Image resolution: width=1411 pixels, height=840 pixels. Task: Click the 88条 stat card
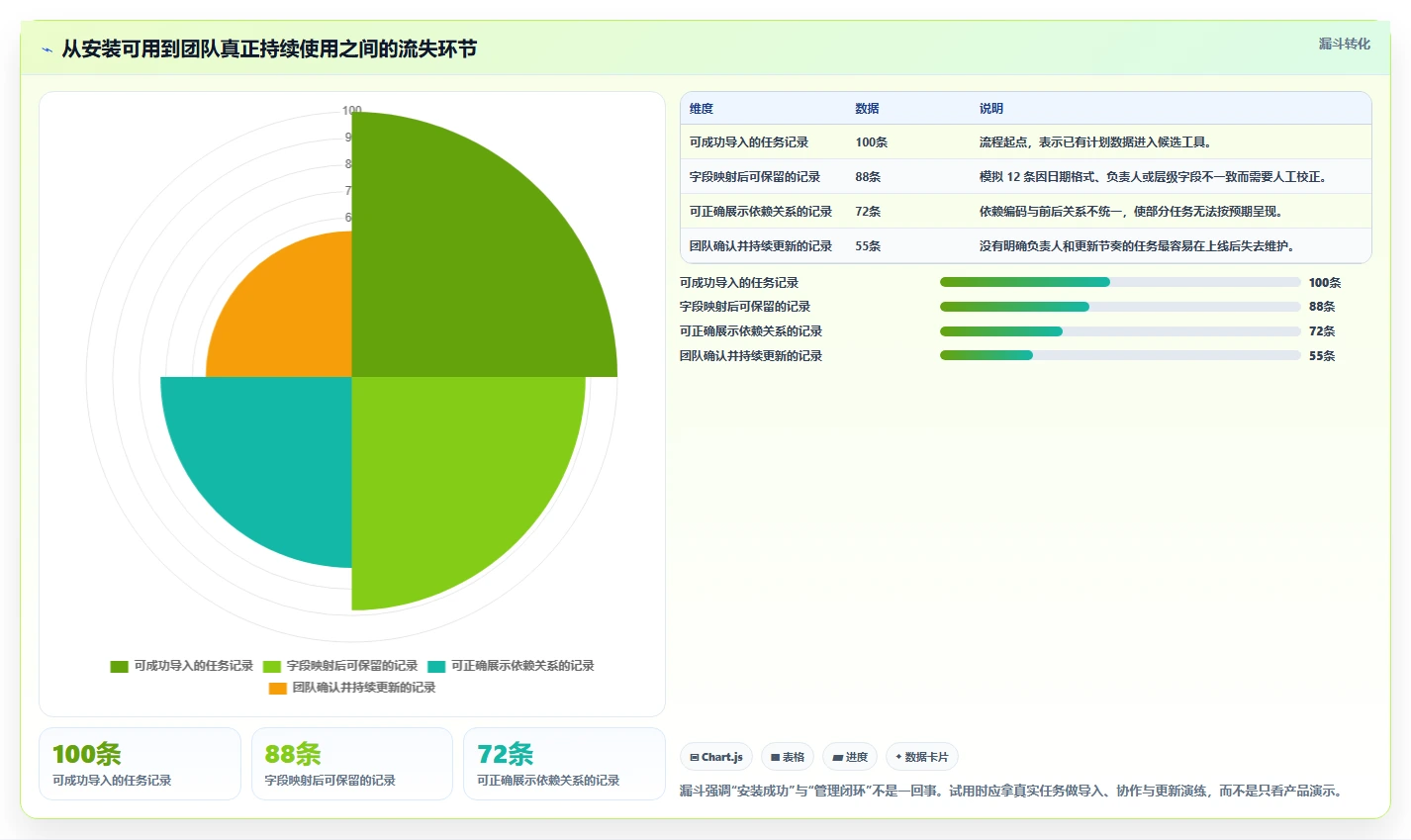[x=352, y=764]
